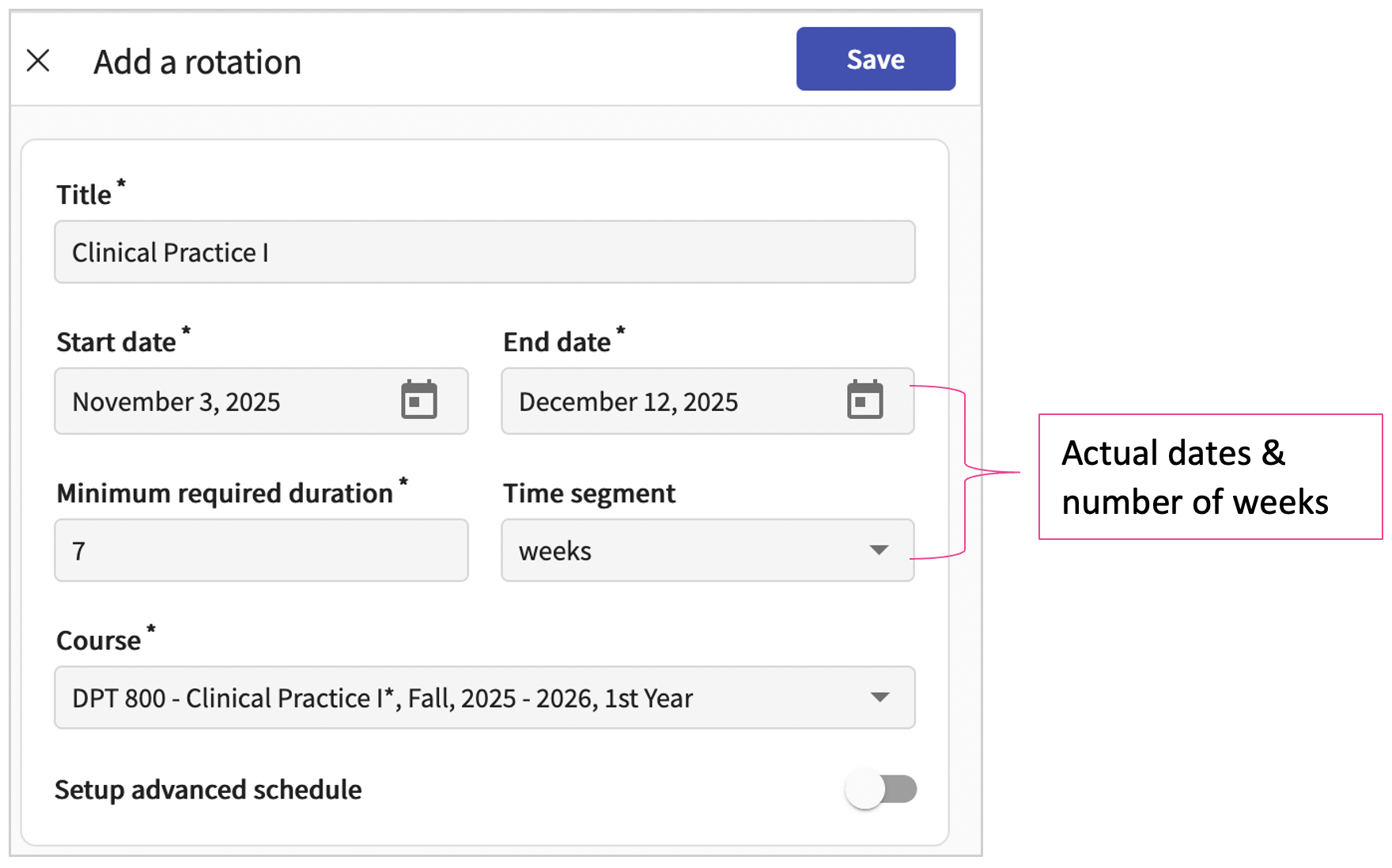Click the Add a rotation heading
This screenshot has width=1392, height=868.
pyautogui.click(x=197, y=62)
